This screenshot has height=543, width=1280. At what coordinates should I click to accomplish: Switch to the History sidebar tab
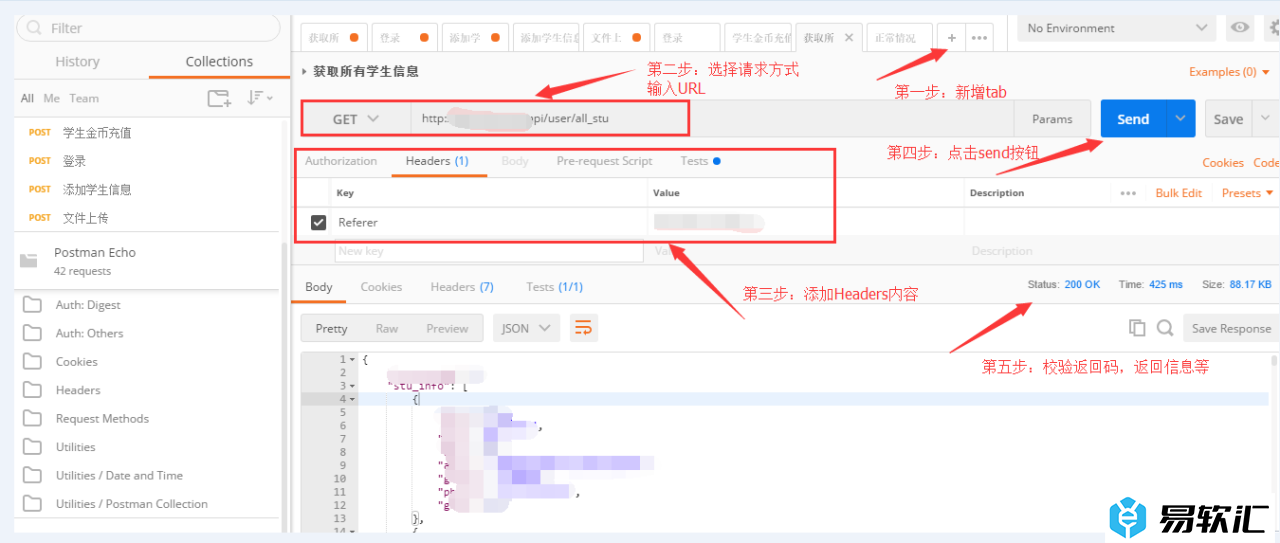pyautogui.click(x=78, y=61)
